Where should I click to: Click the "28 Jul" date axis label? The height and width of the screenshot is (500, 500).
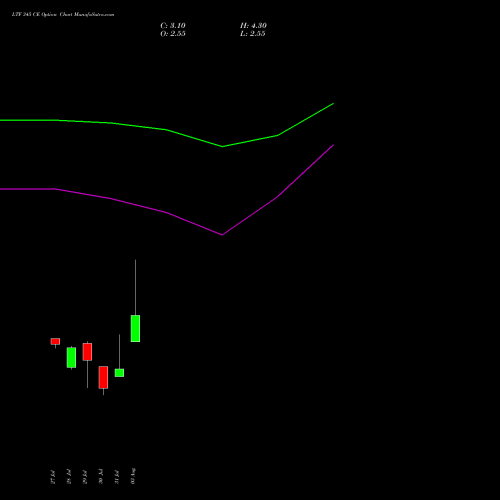pos(69,477)
